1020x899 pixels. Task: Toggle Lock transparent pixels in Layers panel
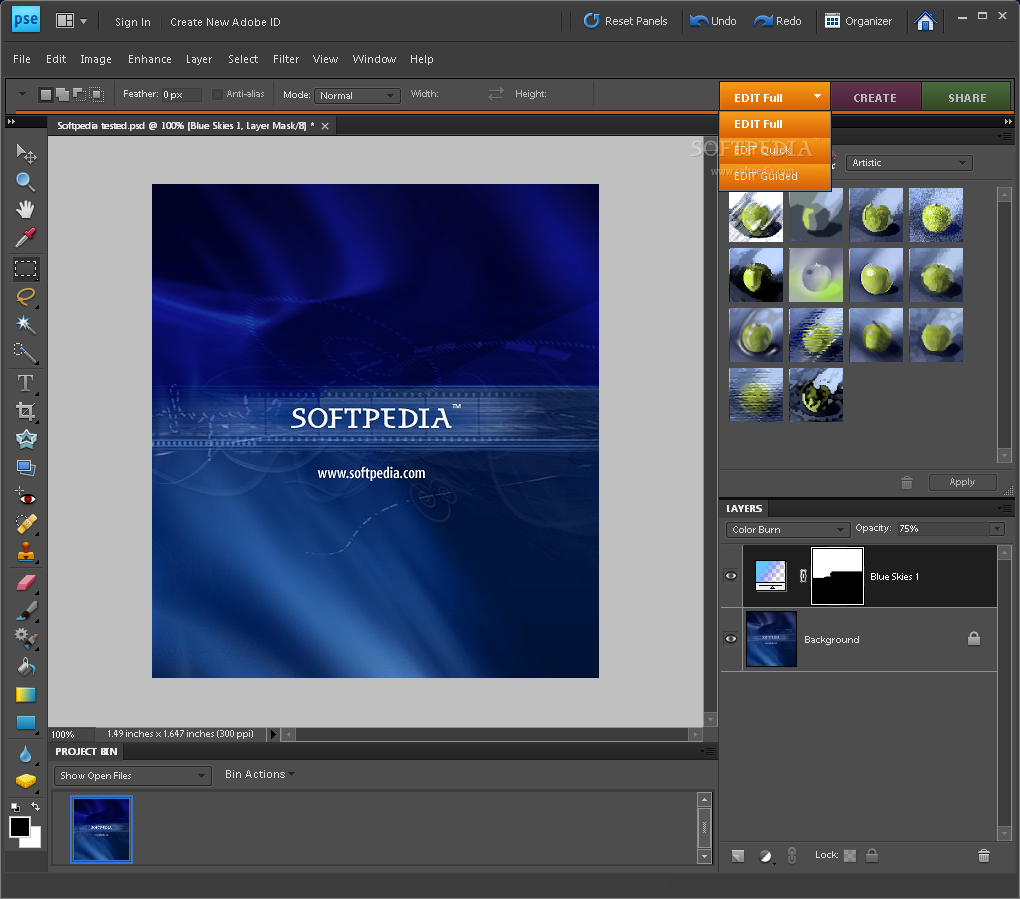pos(850,855)
